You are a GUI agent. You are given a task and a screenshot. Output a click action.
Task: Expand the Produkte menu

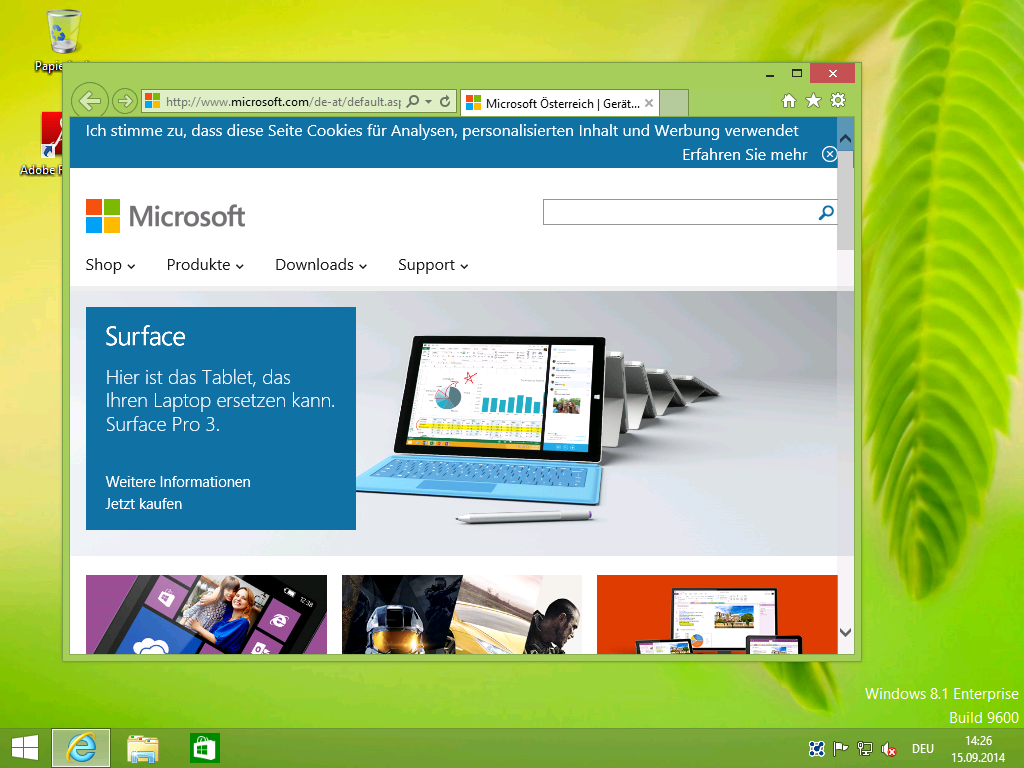coord(205,264)
